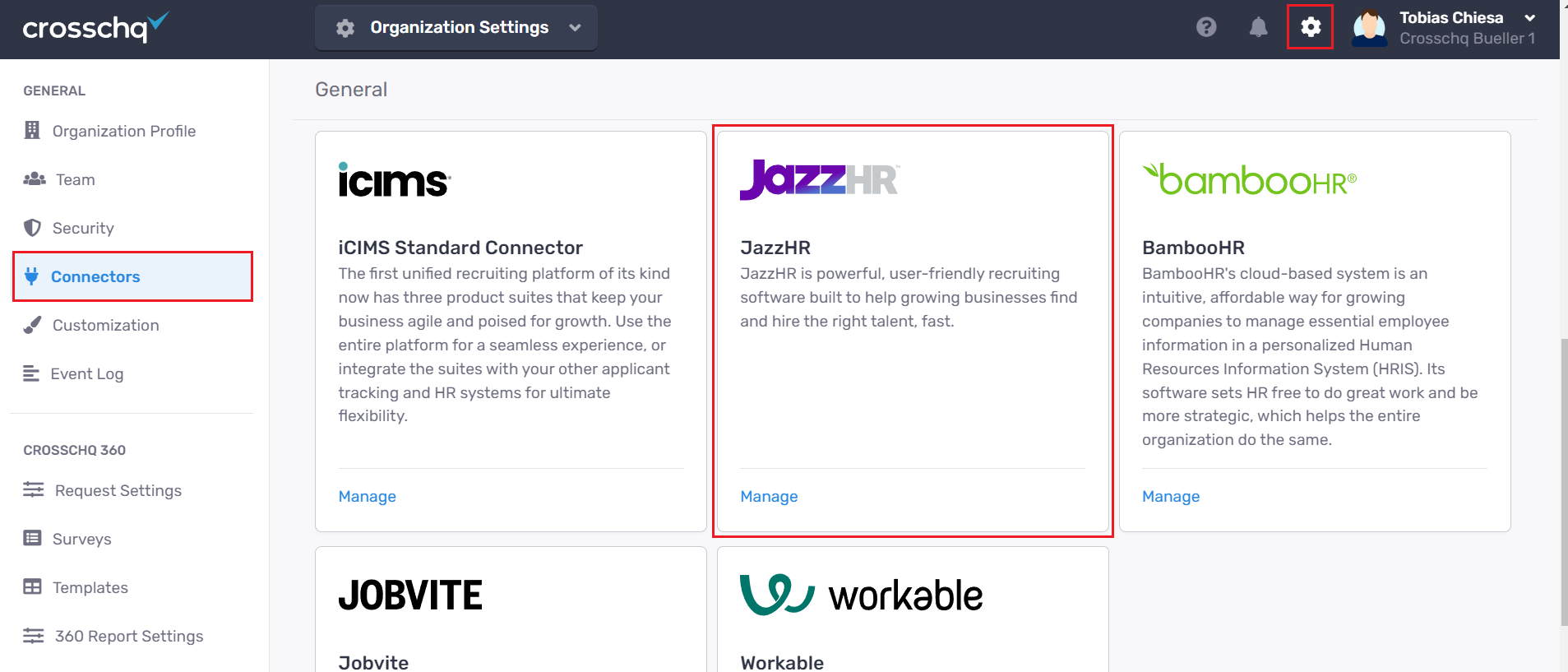Click the iCIMS logo
Screen dimensions: 1568x672
394,179
